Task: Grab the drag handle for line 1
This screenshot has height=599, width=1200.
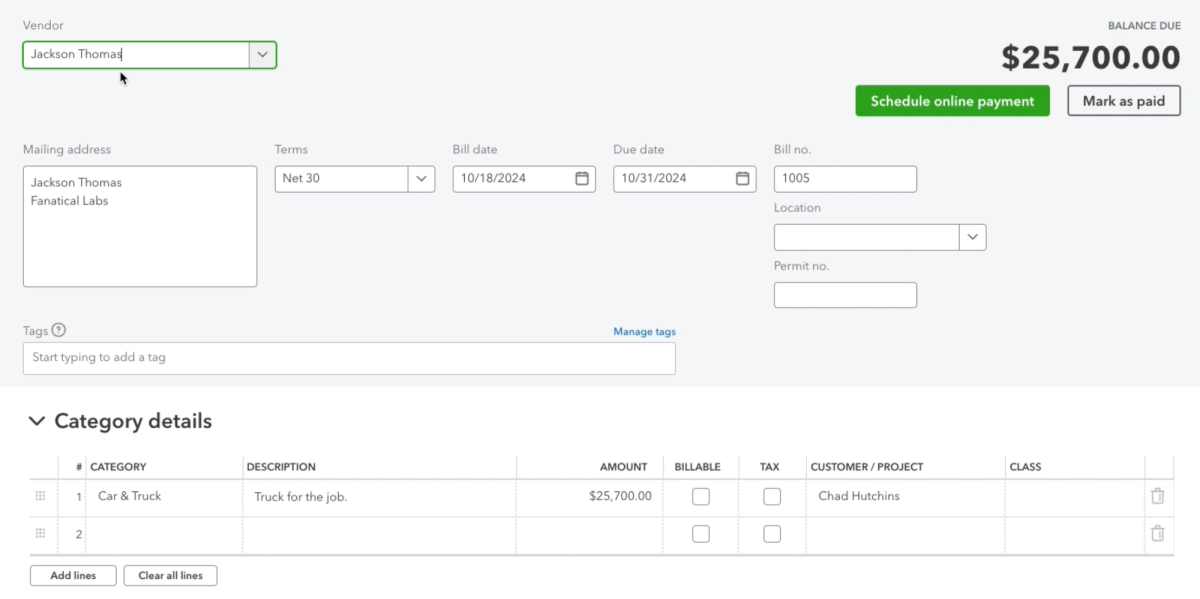Action: (41, 496)
